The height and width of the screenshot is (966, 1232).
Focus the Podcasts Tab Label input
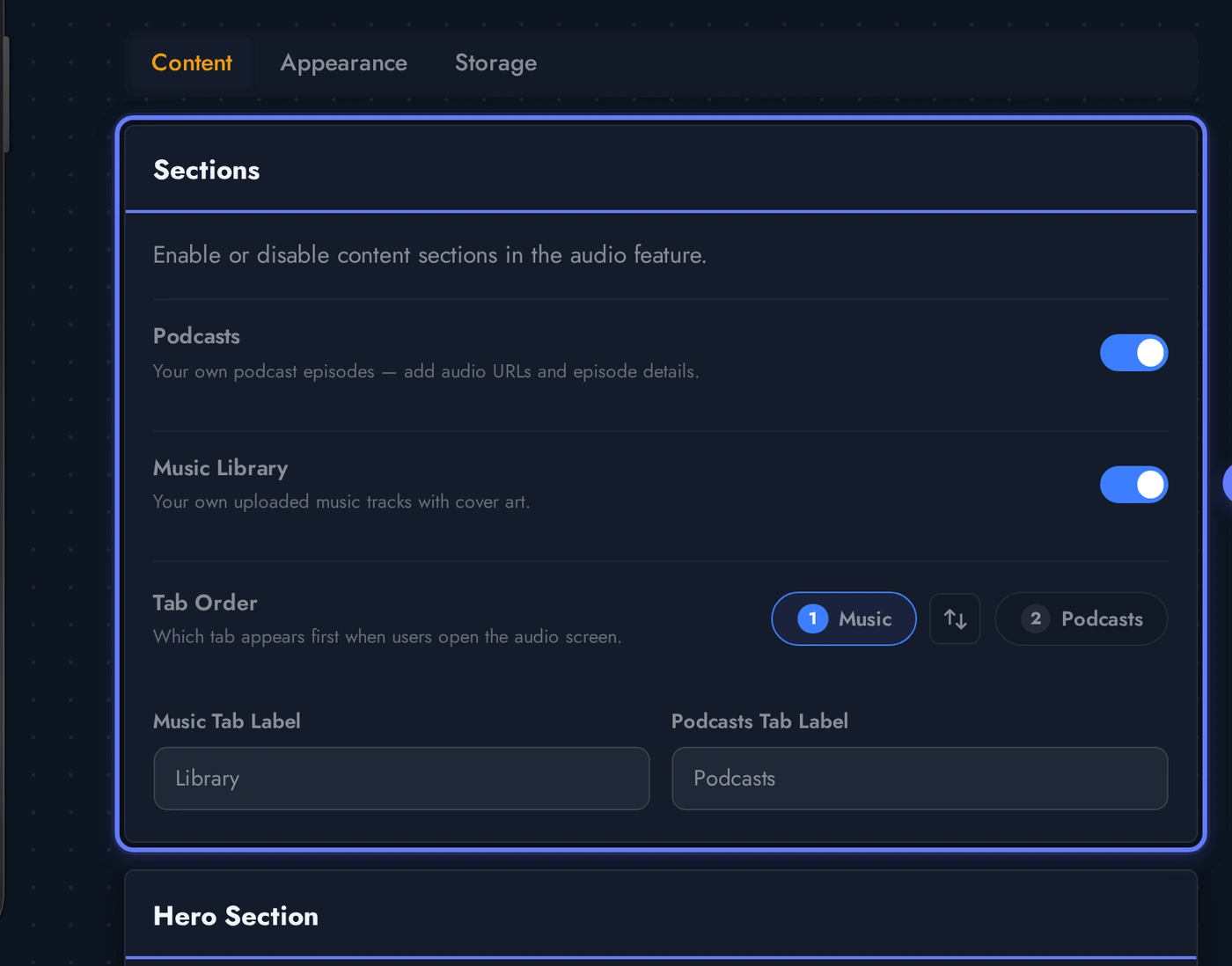click(x=920, y=779)
